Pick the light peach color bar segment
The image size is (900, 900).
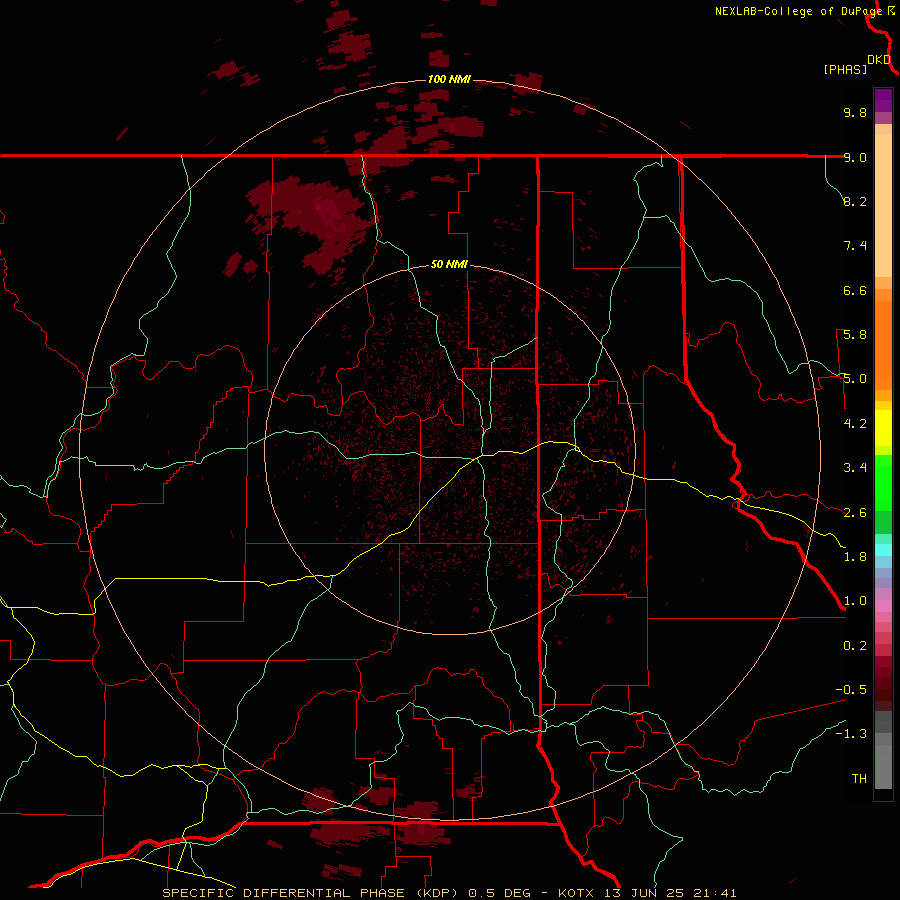click(883, 205)
